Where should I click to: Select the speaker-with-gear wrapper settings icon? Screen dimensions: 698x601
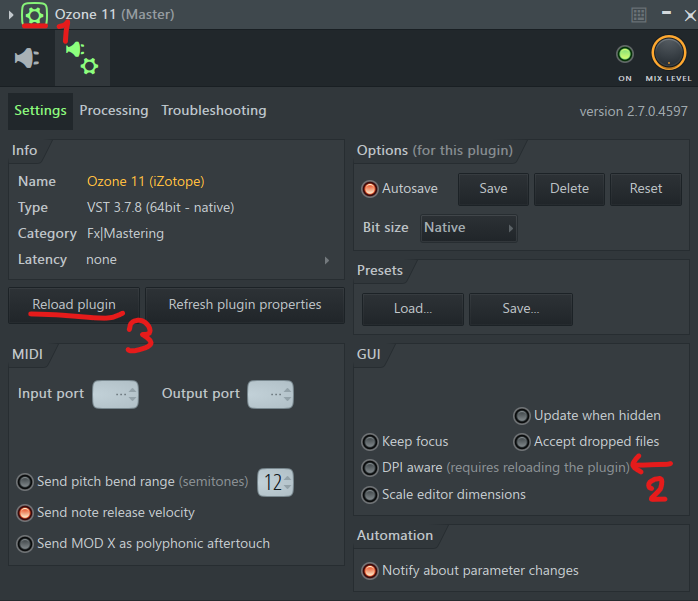click(82, 58)
